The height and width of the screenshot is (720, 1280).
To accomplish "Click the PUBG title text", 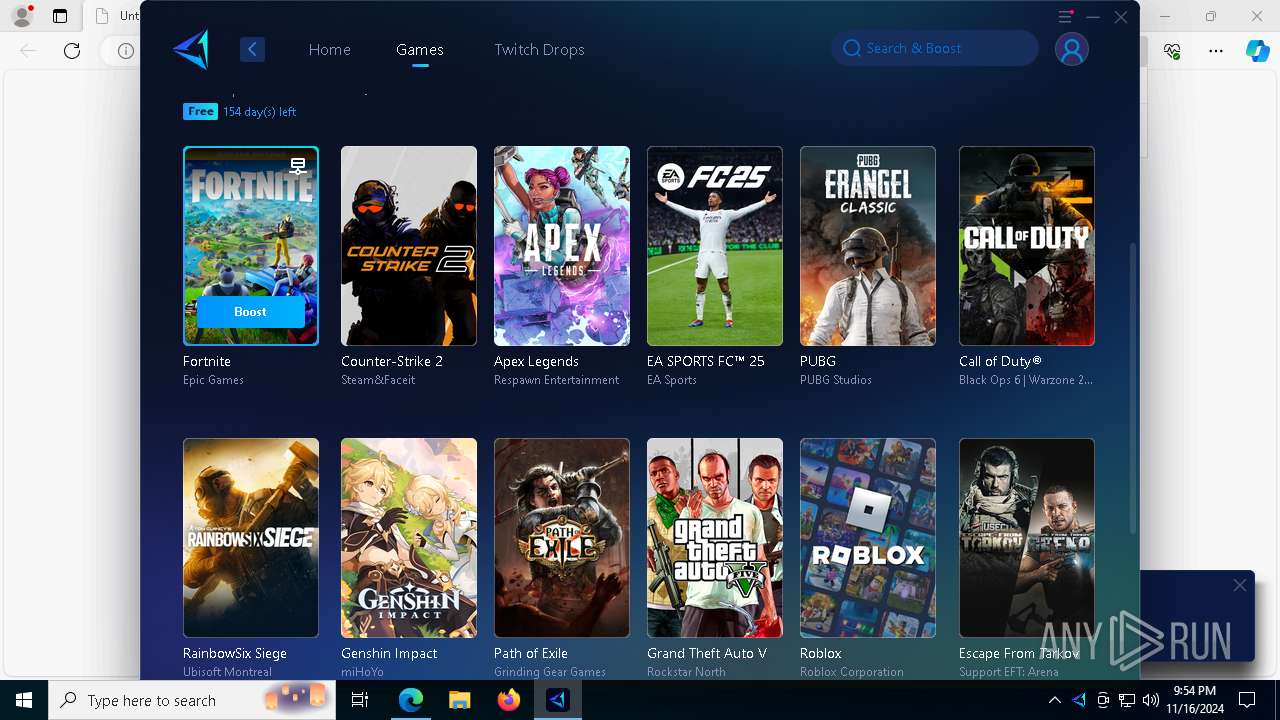I will [818, 361].
